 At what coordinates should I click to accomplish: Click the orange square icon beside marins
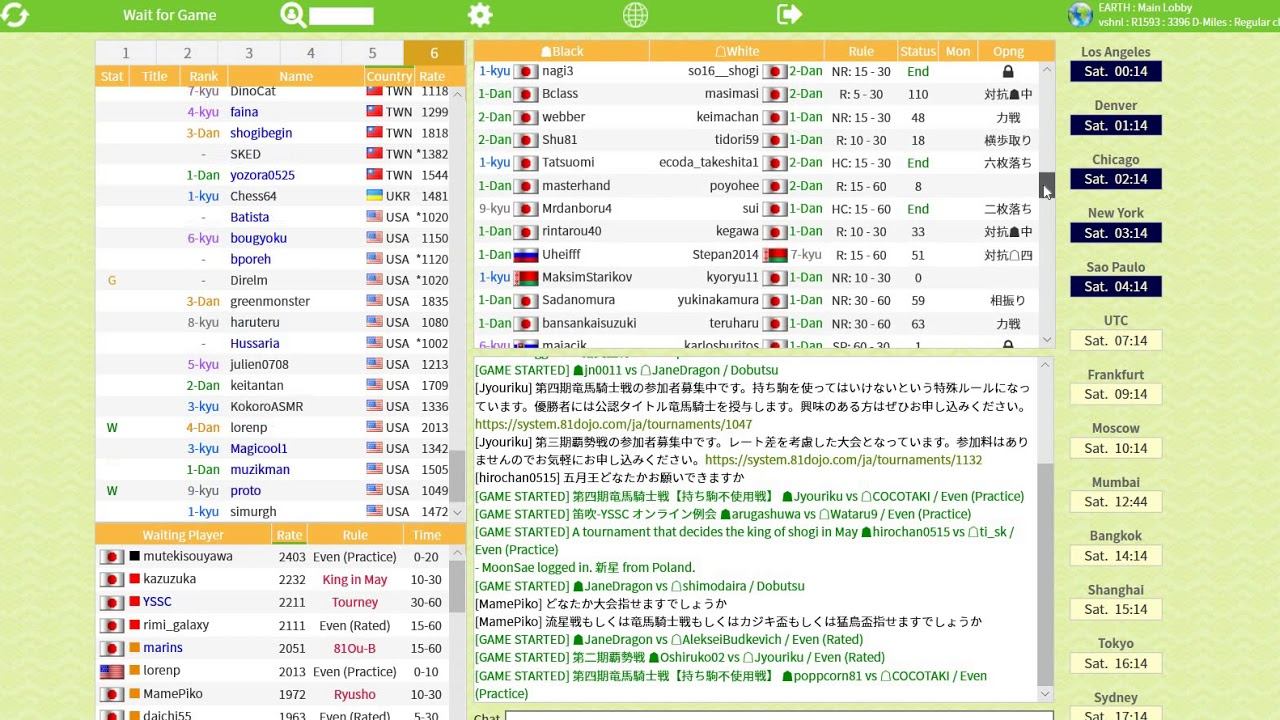tap(134, 648)
